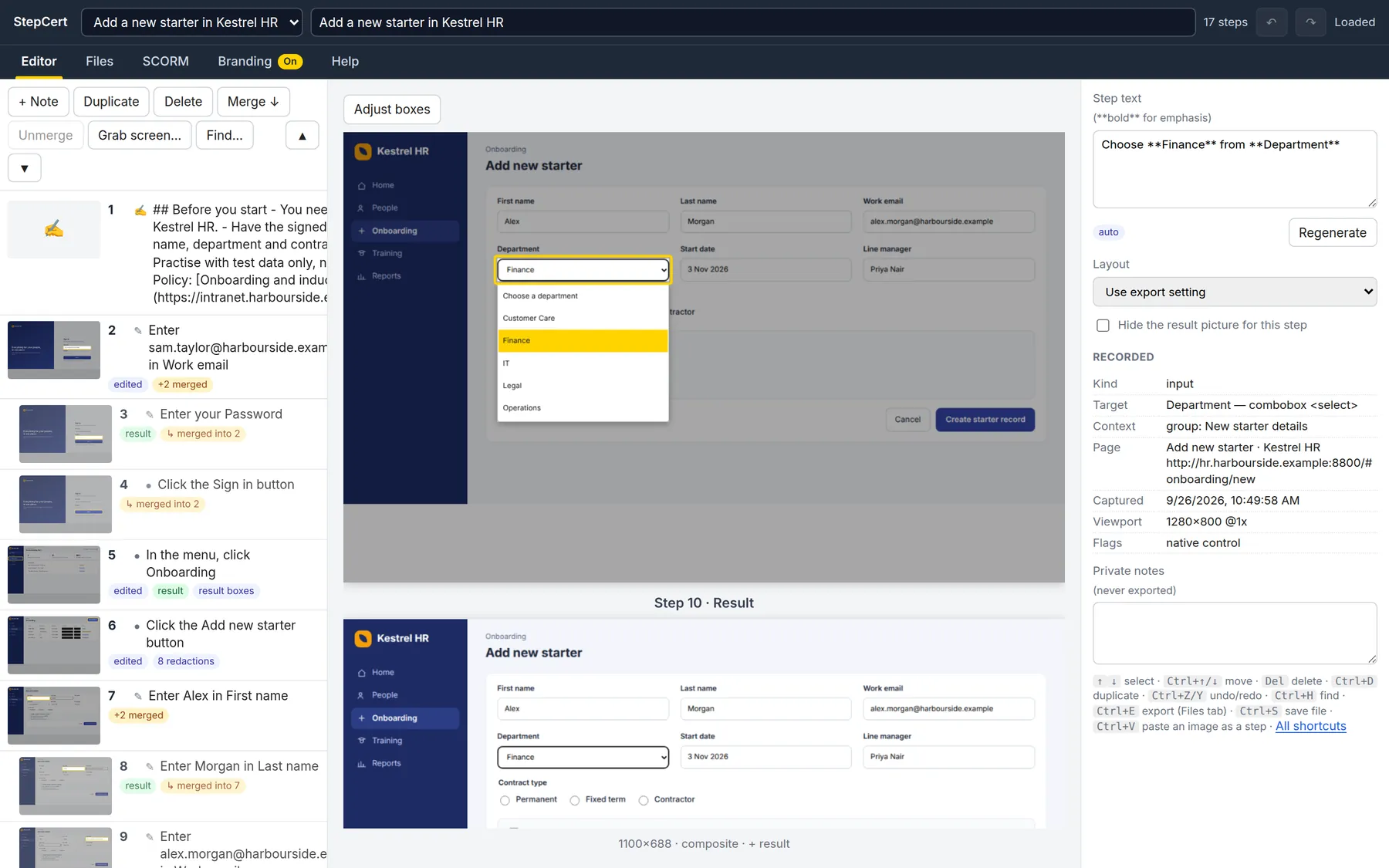Click the Unmerge button
This screenshot has width=1389, height=868.
pyautogui.click(x=46, y=135)
